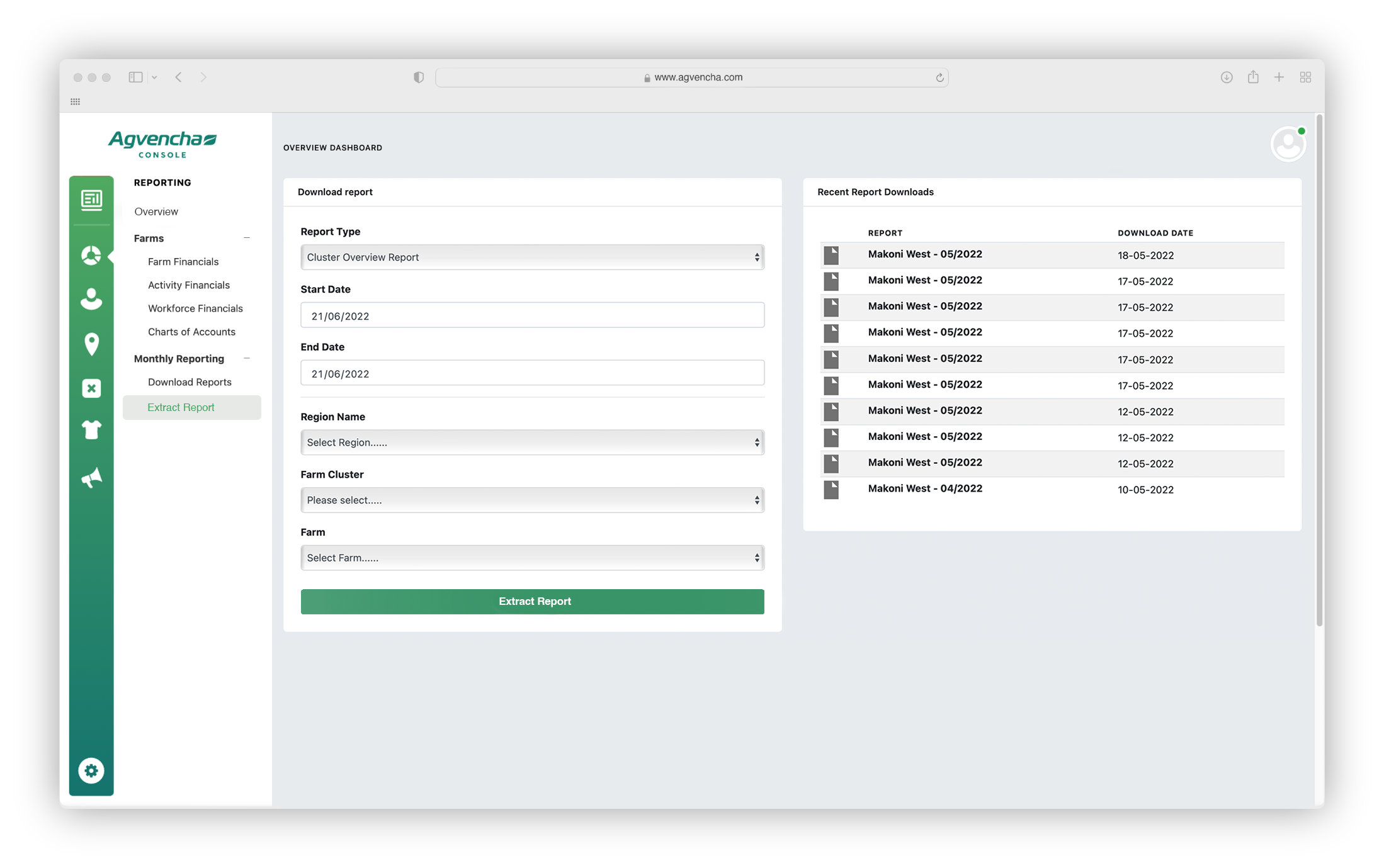Viewport: 1384px width, 868px height.
Task: Select the map location pin icon
Action: point(91,344)
